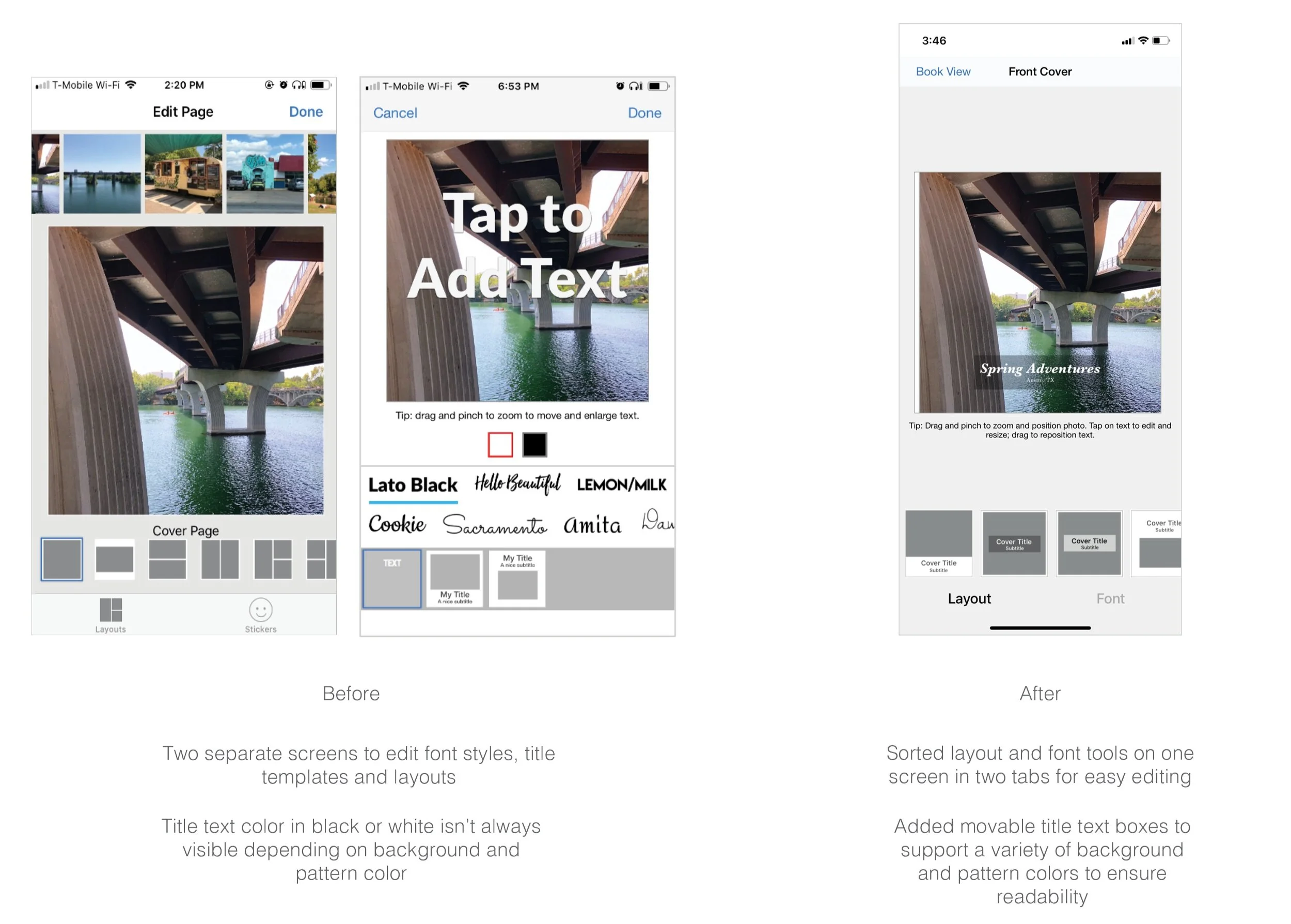Image resolution: width=1291 pixels, height=924 pixels.
Task: Pick the black text color swatch
Action: pos(534,444)
